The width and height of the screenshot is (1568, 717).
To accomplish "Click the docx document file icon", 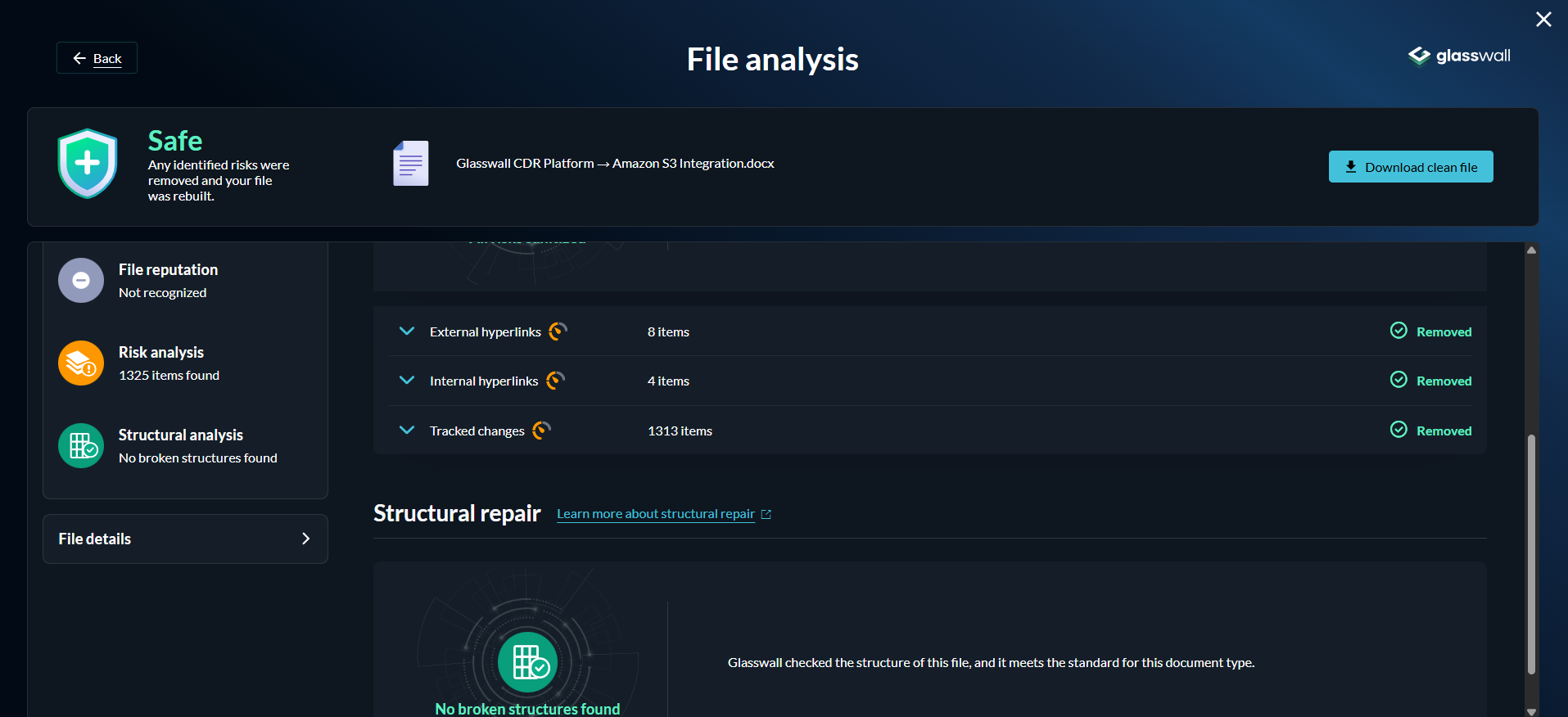I will (410, 163).
